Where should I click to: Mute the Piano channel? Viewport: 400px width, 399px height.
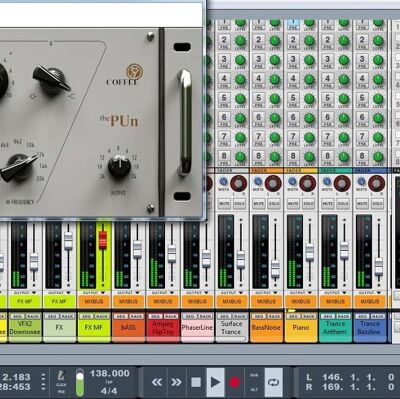(293, 203)
